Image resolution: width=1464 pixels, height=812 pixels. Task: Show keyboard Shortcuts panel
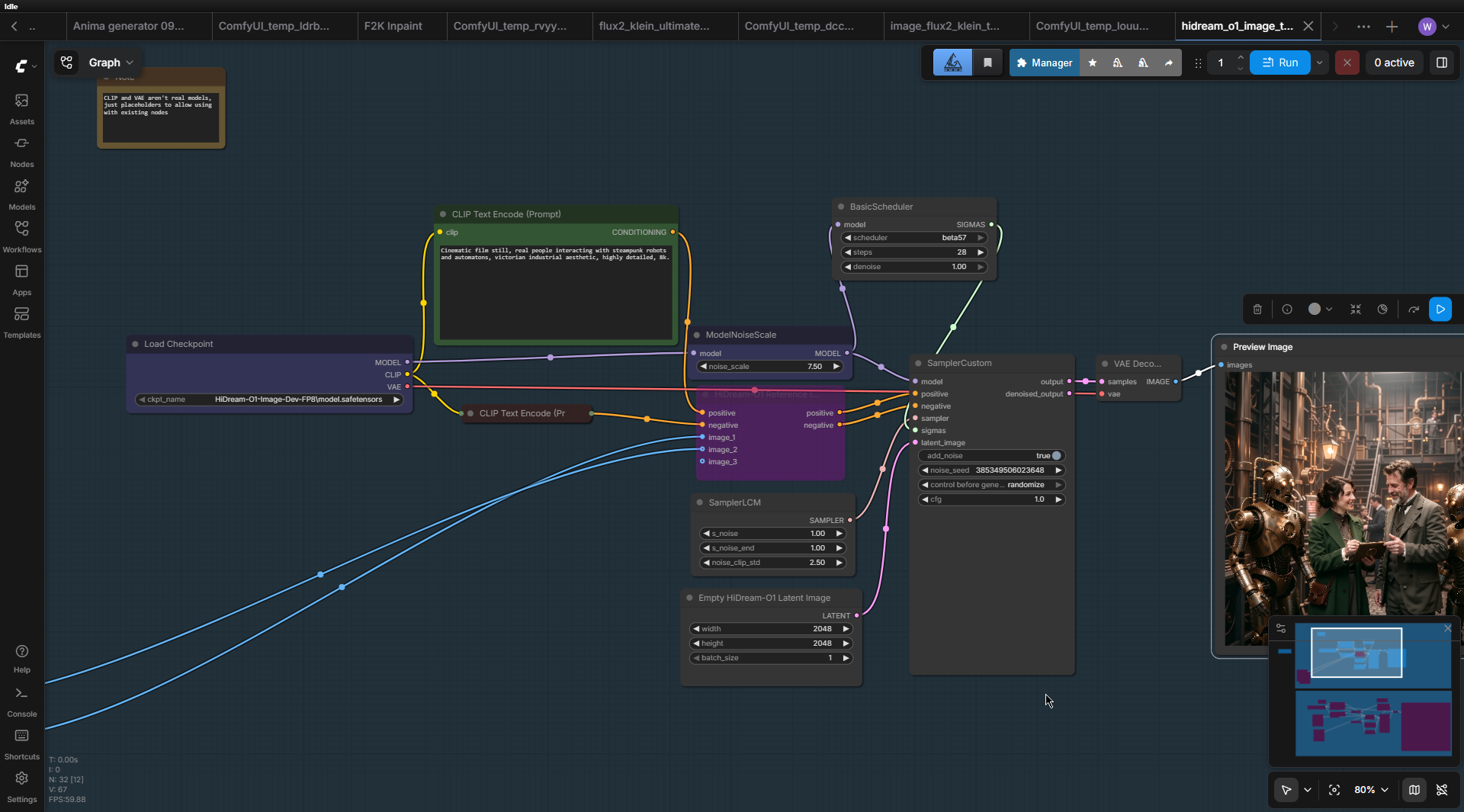coord(21,745)
